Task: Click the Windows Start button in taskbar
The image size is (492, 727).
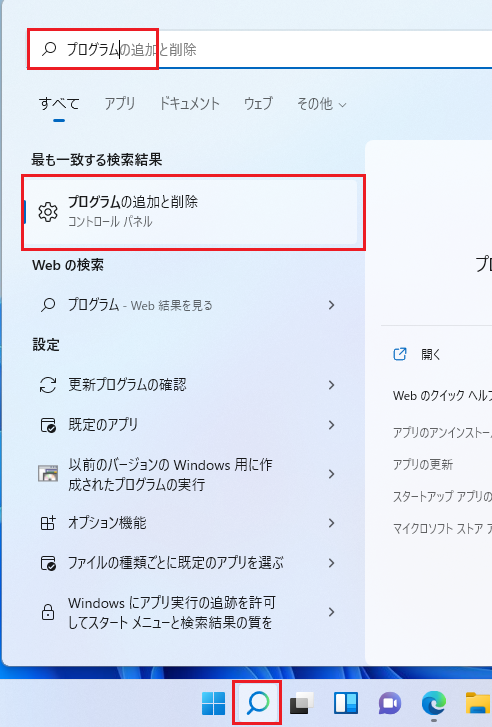Action: 213,703
